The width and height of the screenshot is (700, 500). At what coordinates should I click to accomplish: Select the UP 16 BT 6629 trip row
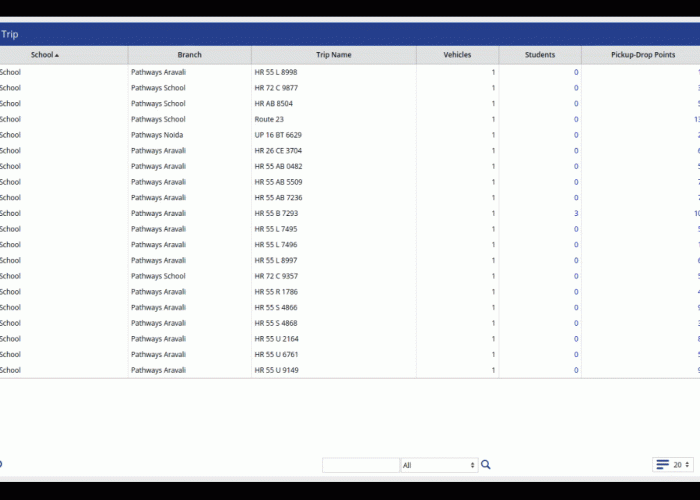pyautogui.click(x=278, y=135)
